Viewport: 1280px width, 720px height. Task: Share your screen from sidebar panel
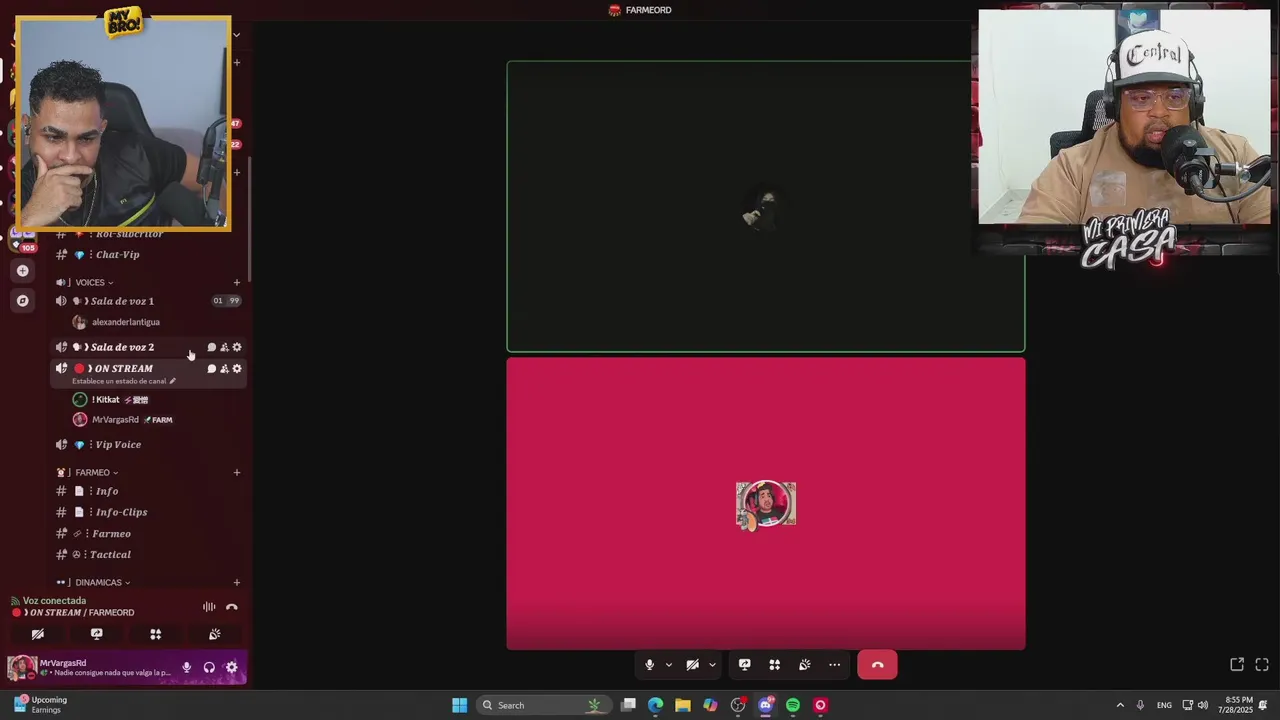97,634
